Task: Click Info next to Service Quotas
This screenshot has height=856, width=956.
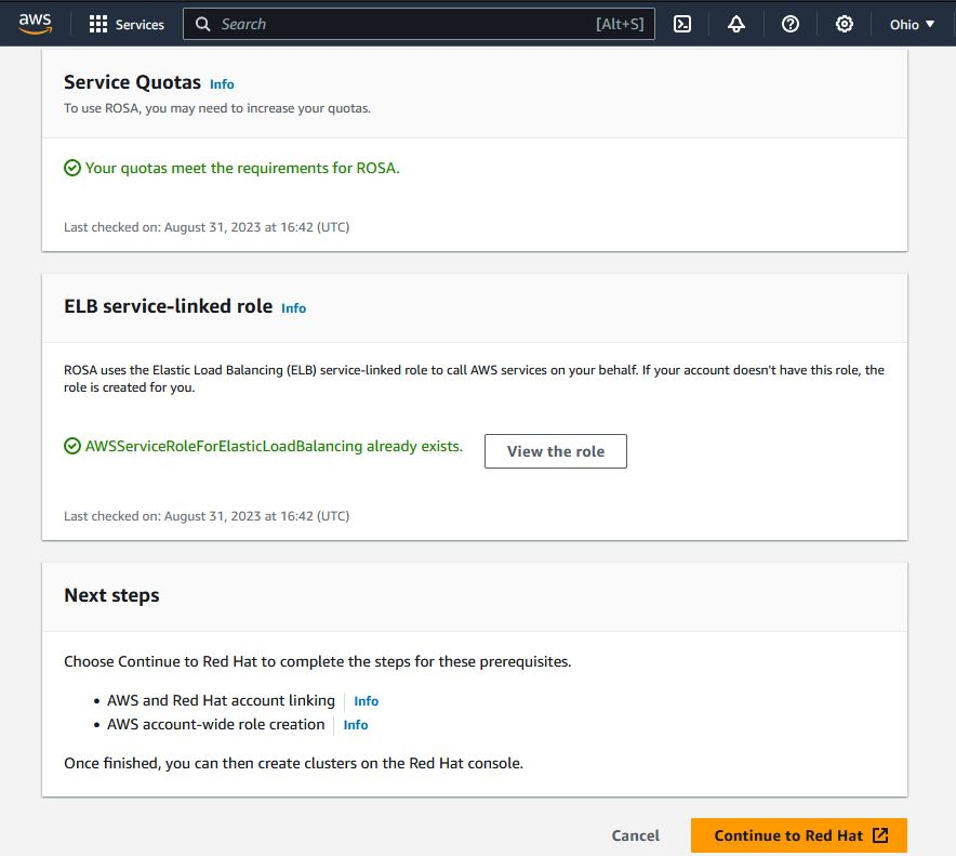Action: click(x=220, y=84)
